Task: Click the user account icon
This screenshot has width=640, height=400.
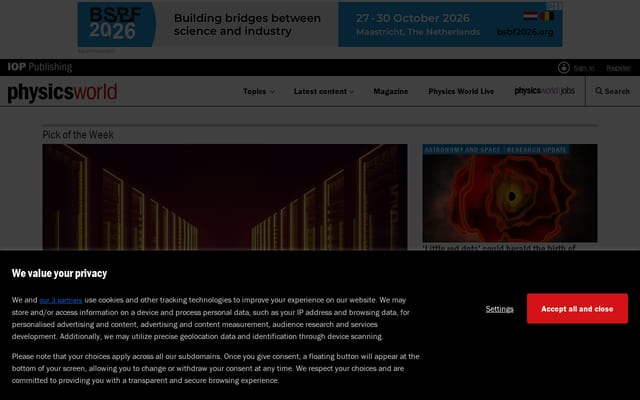Action: tap(564, 67)
